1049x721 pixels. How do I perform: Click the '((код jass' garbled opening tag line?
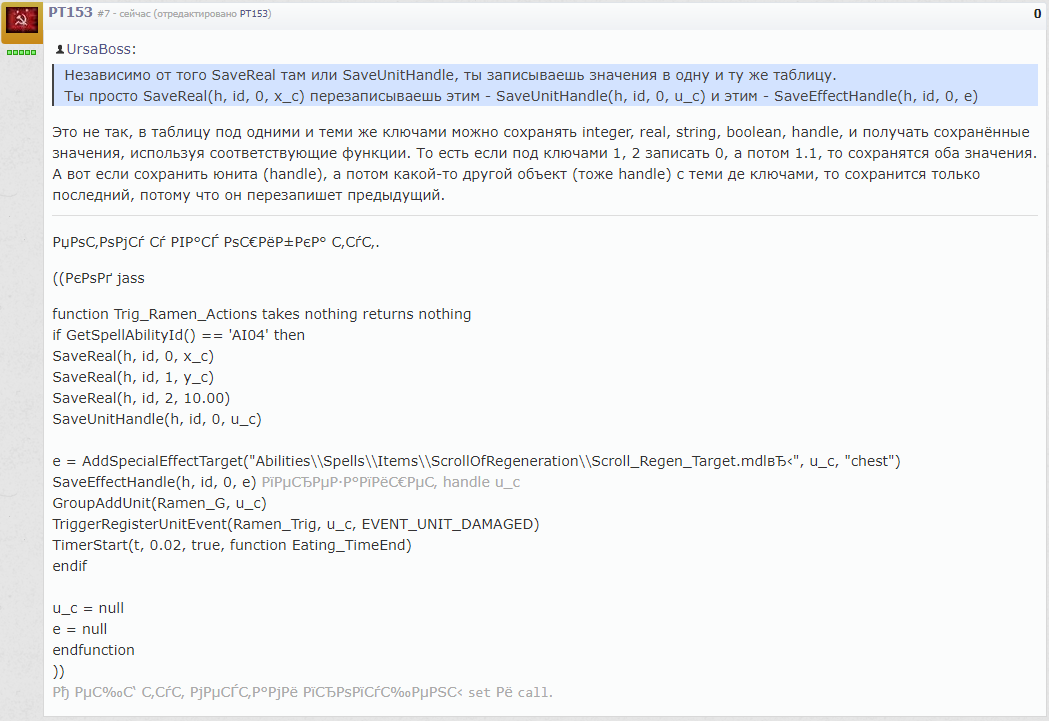pos(98,278)
